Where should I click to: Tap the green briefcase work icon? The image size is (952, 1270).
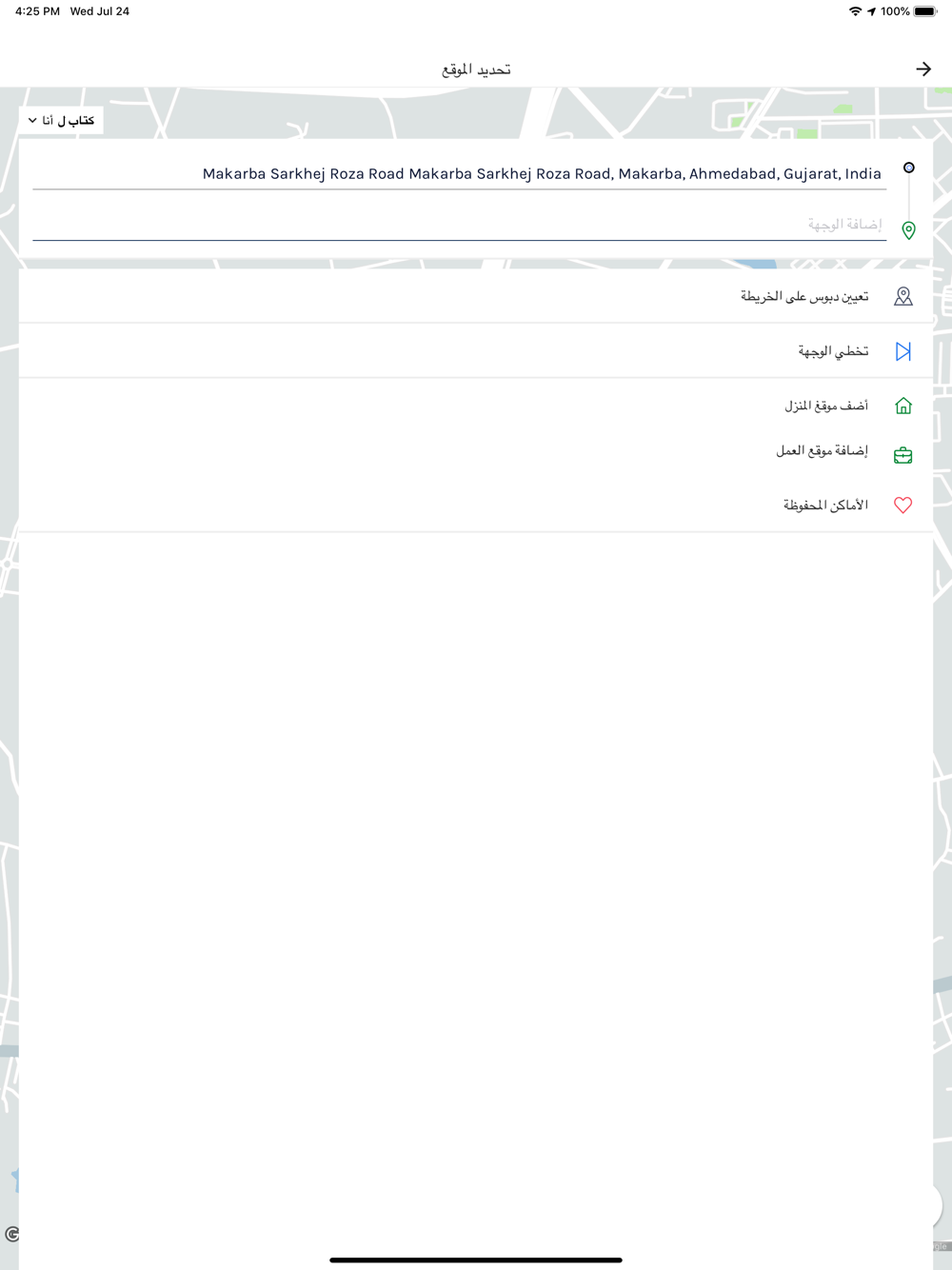[x=903, y=455]
